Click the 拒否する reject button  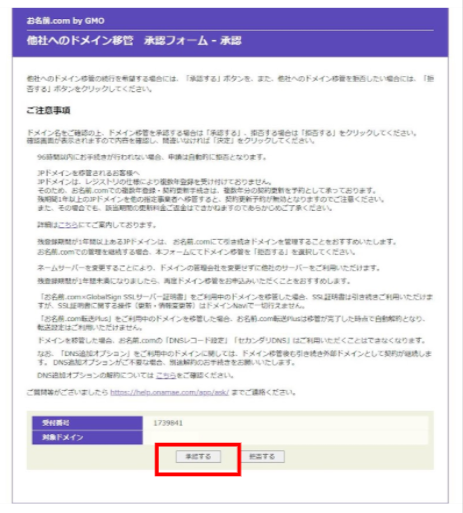pos(262,456)
